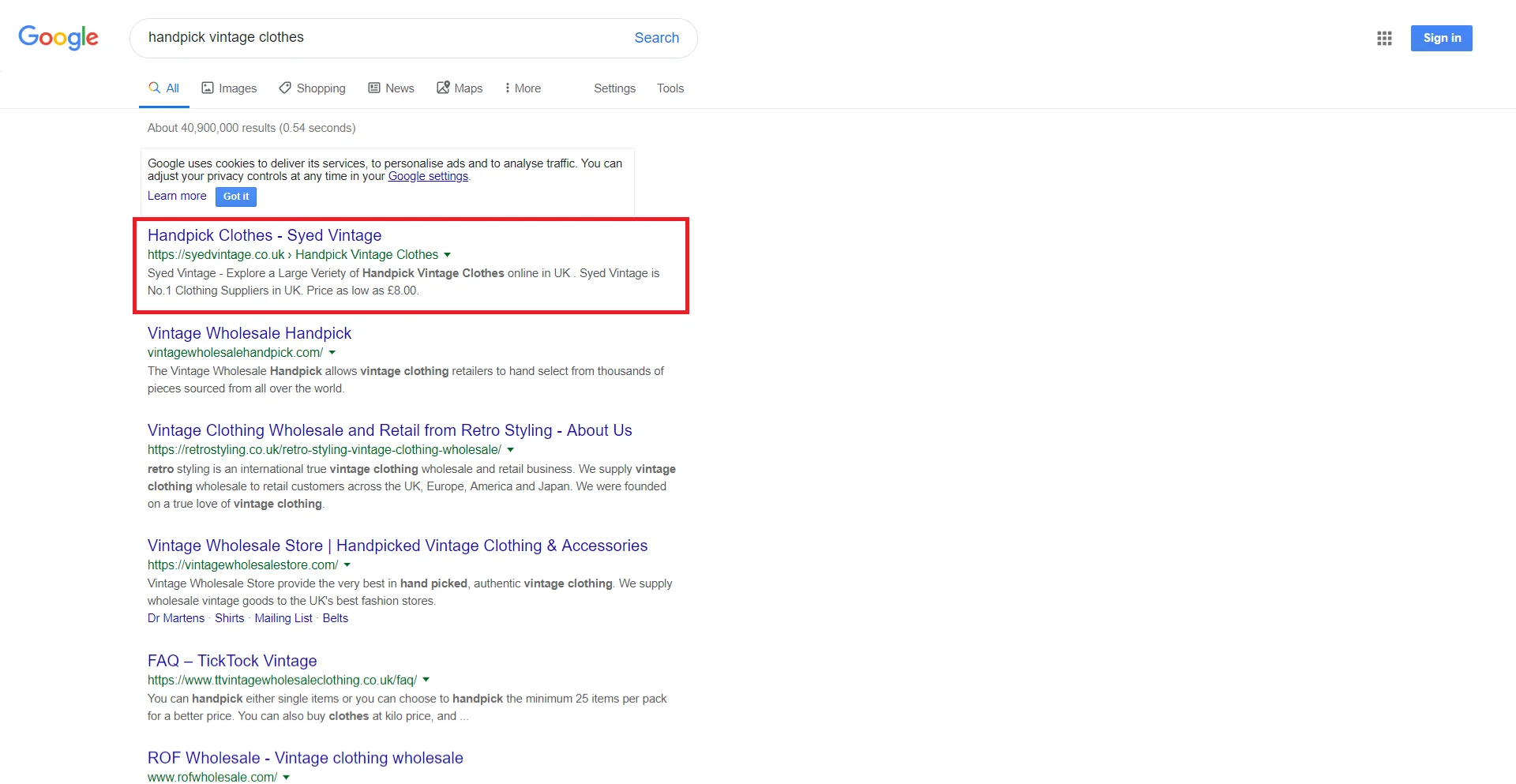Open the Tools option
The width and height of the screenshot is (1516, 784).
[670, 88]
